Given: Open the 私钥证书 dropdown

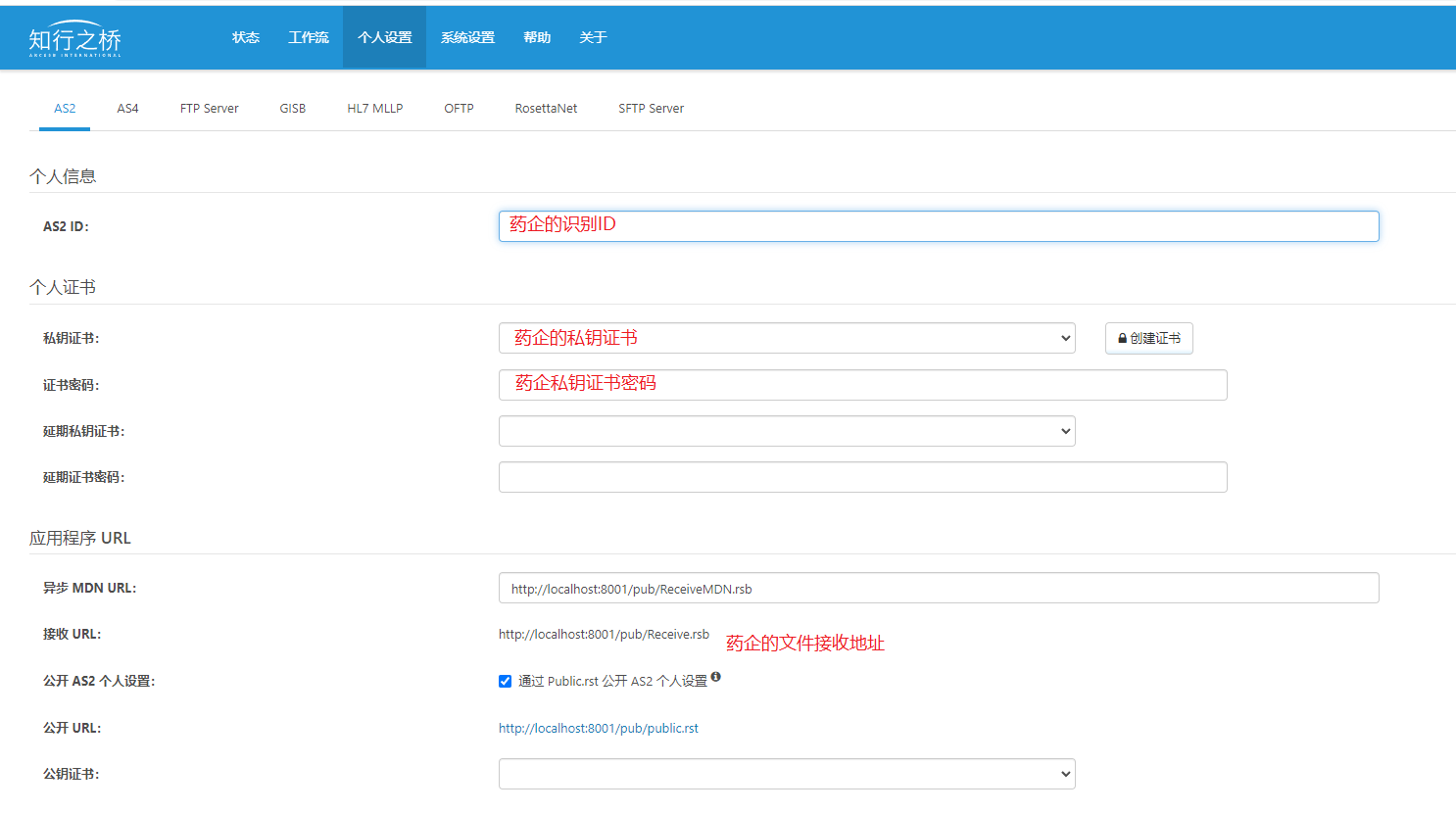Looking at the screenshot, I should 787,338.
